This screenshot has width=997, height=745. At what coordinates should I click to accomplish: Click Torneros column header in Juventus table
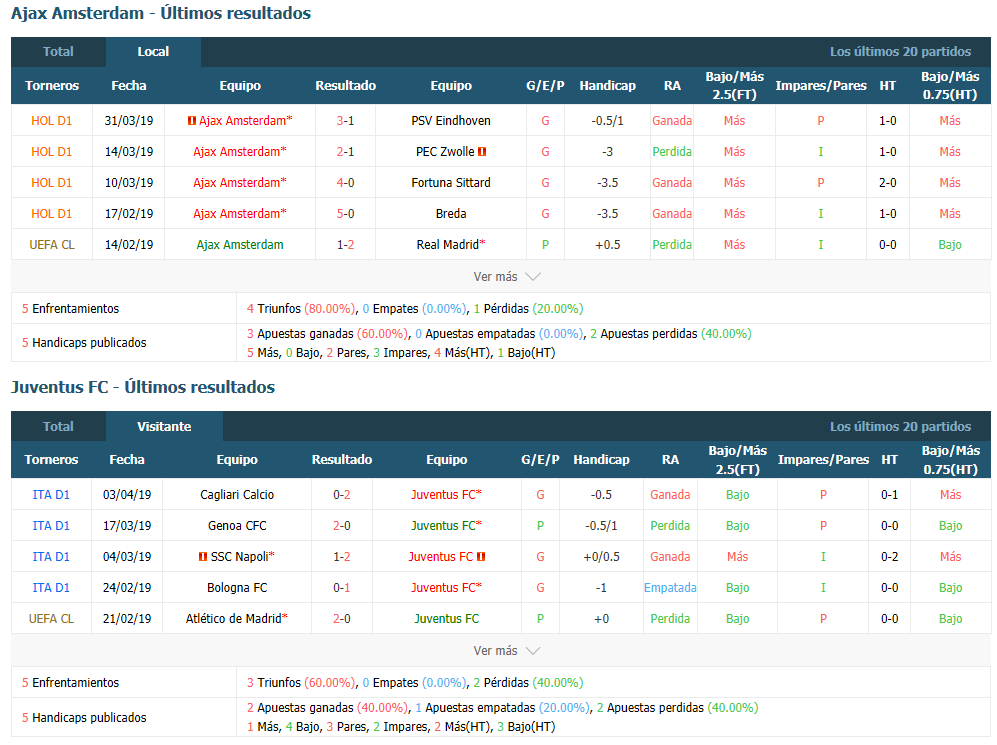(51, 460)
